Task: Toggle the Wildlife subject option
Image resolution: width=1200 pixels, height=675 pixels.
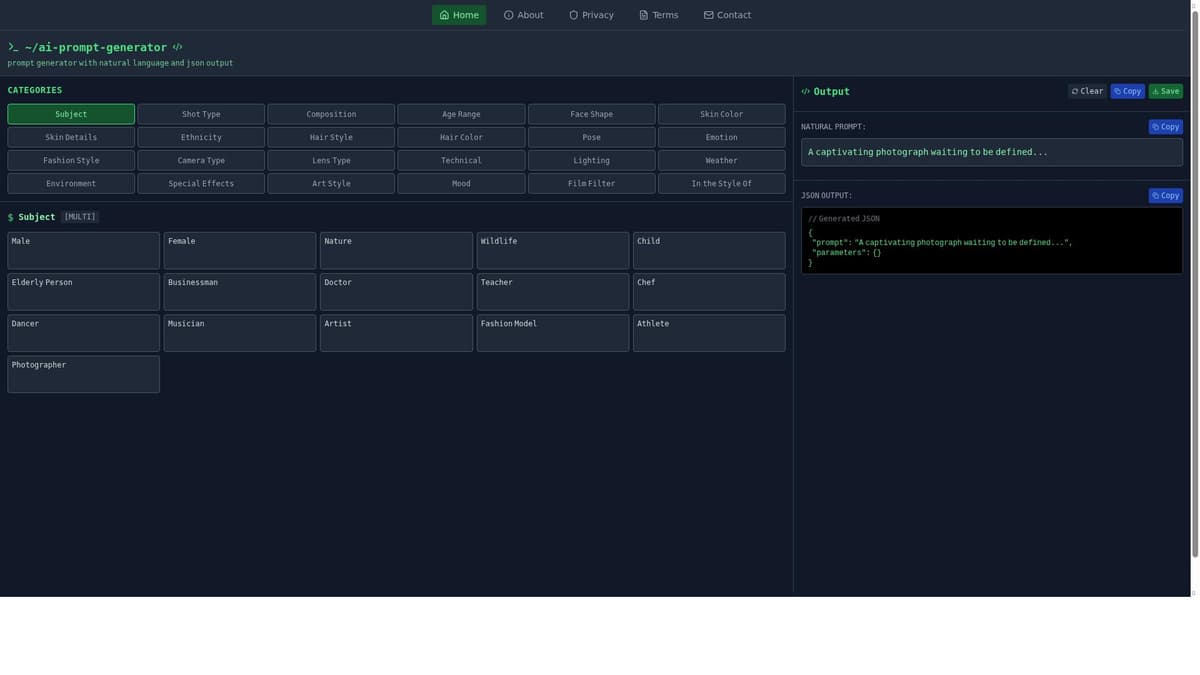Action: click(x=553, y=251)
